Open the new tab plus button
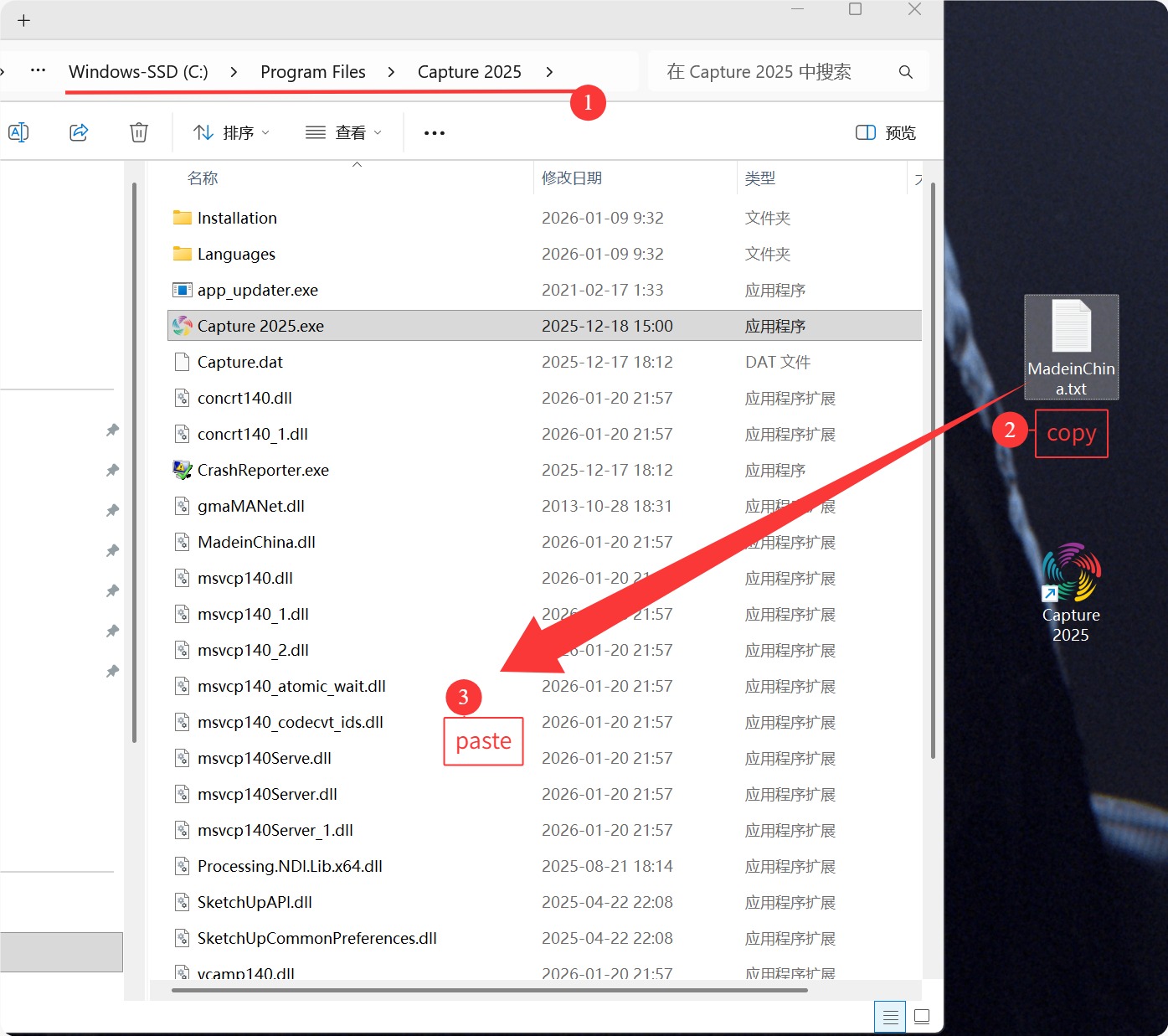This screenshot has height=1036, width=1168. [x=23, y=21]
